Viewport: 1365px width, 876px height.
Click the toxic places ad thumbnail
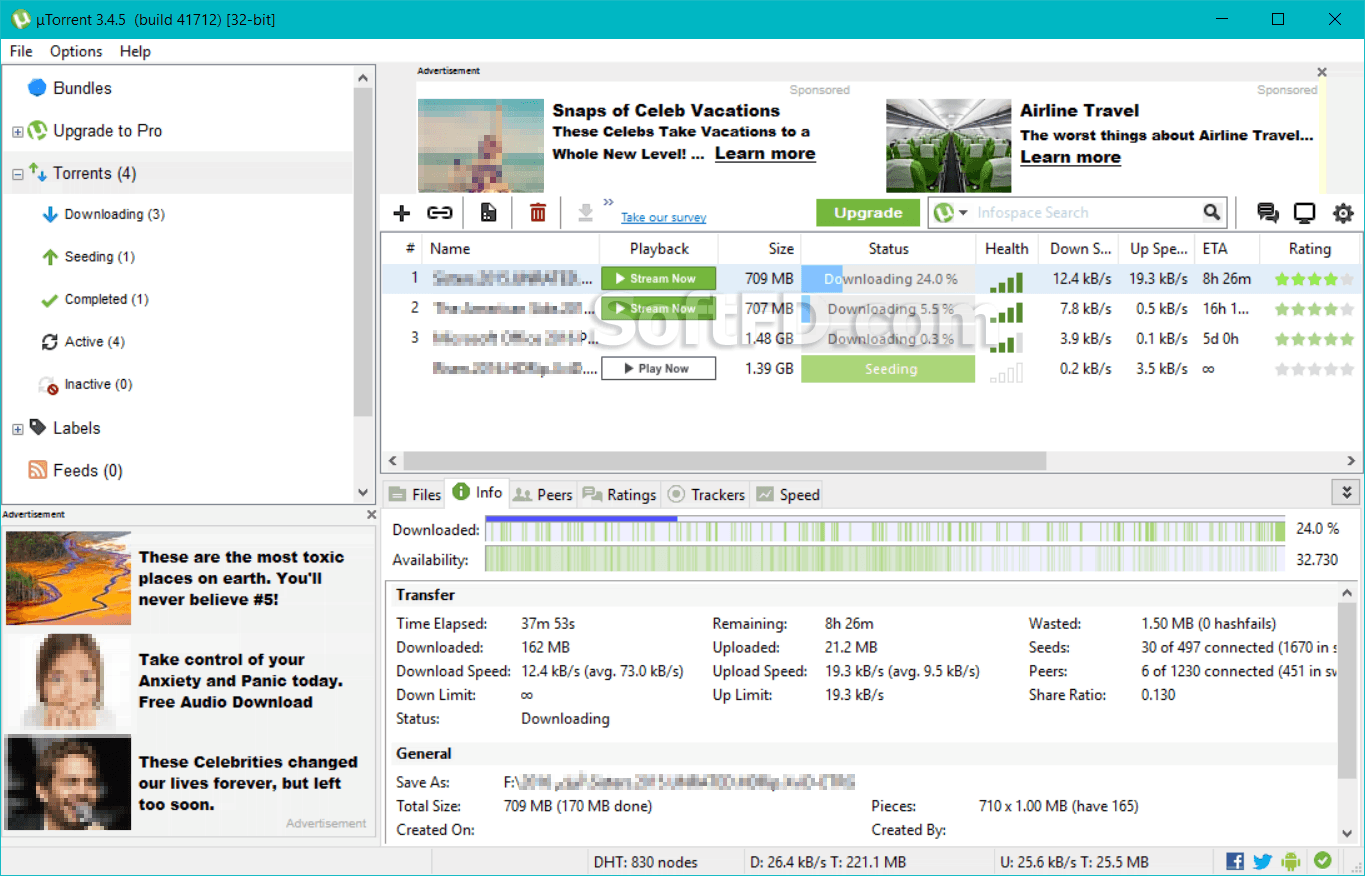point(68,578)
